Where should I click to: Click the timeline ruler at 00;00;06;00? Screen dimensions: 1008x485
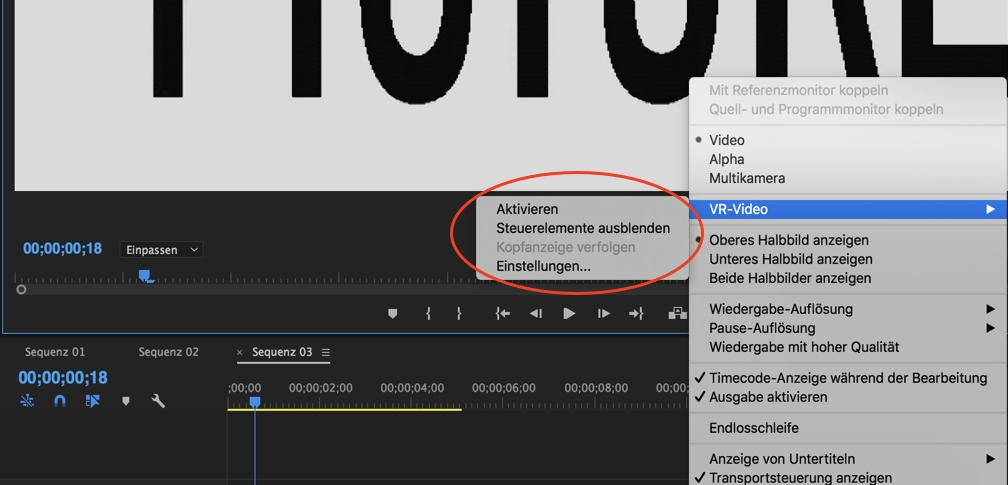503,388
